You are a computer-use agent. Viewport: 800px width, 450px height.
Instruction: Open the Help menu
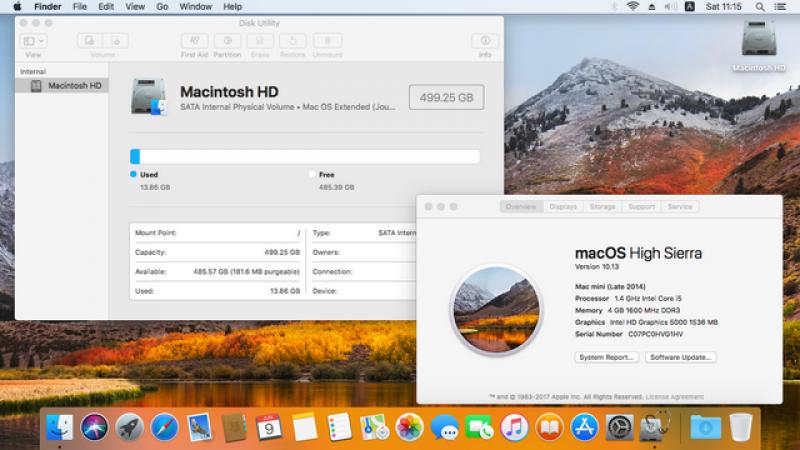233,7
